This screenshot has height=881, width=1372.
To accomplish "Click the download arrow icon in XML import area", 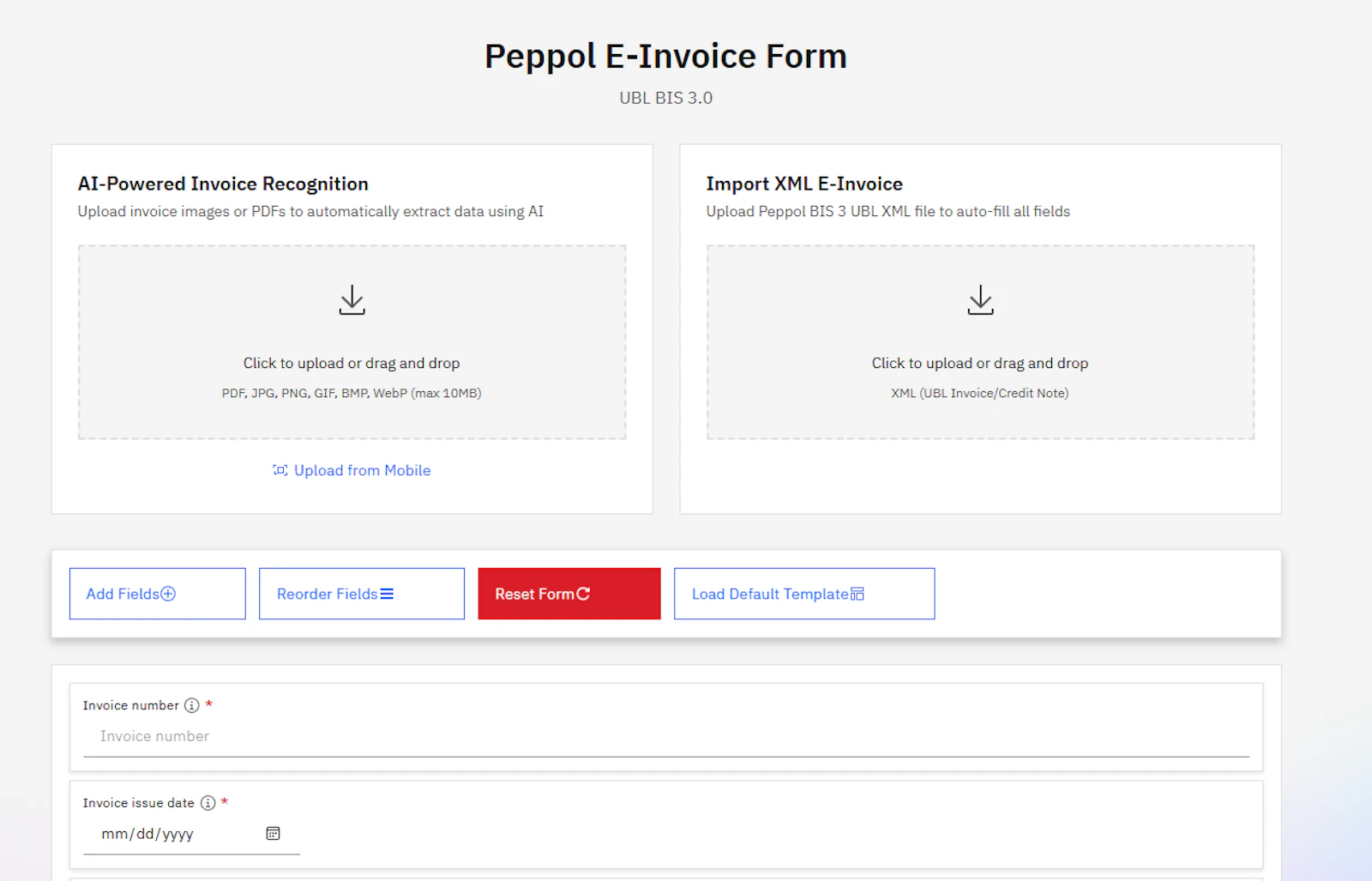I will pyautogui.click(x=980, y=300).
